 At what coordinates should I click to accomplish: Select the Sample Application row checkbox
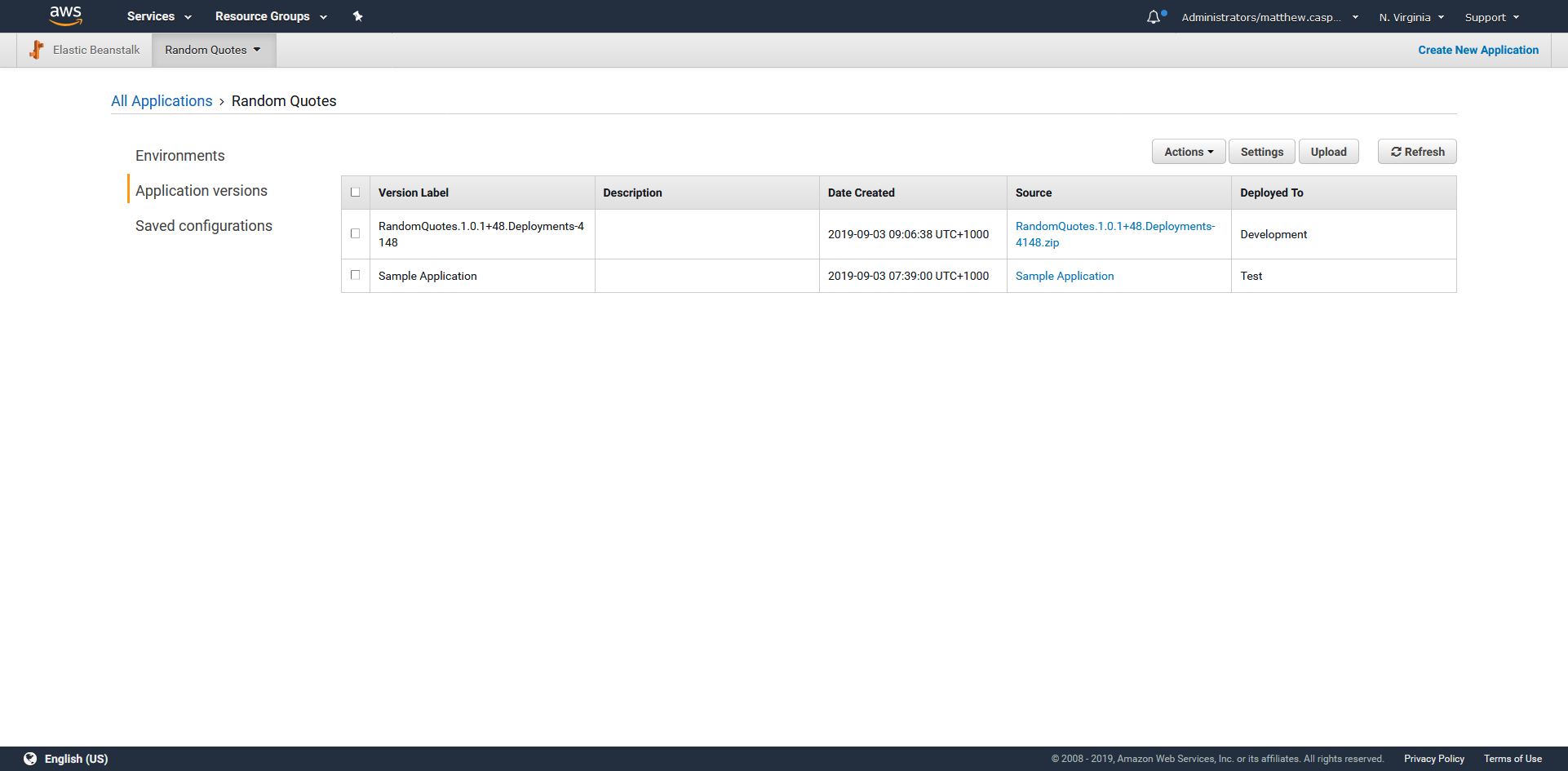tap(355, 275)
